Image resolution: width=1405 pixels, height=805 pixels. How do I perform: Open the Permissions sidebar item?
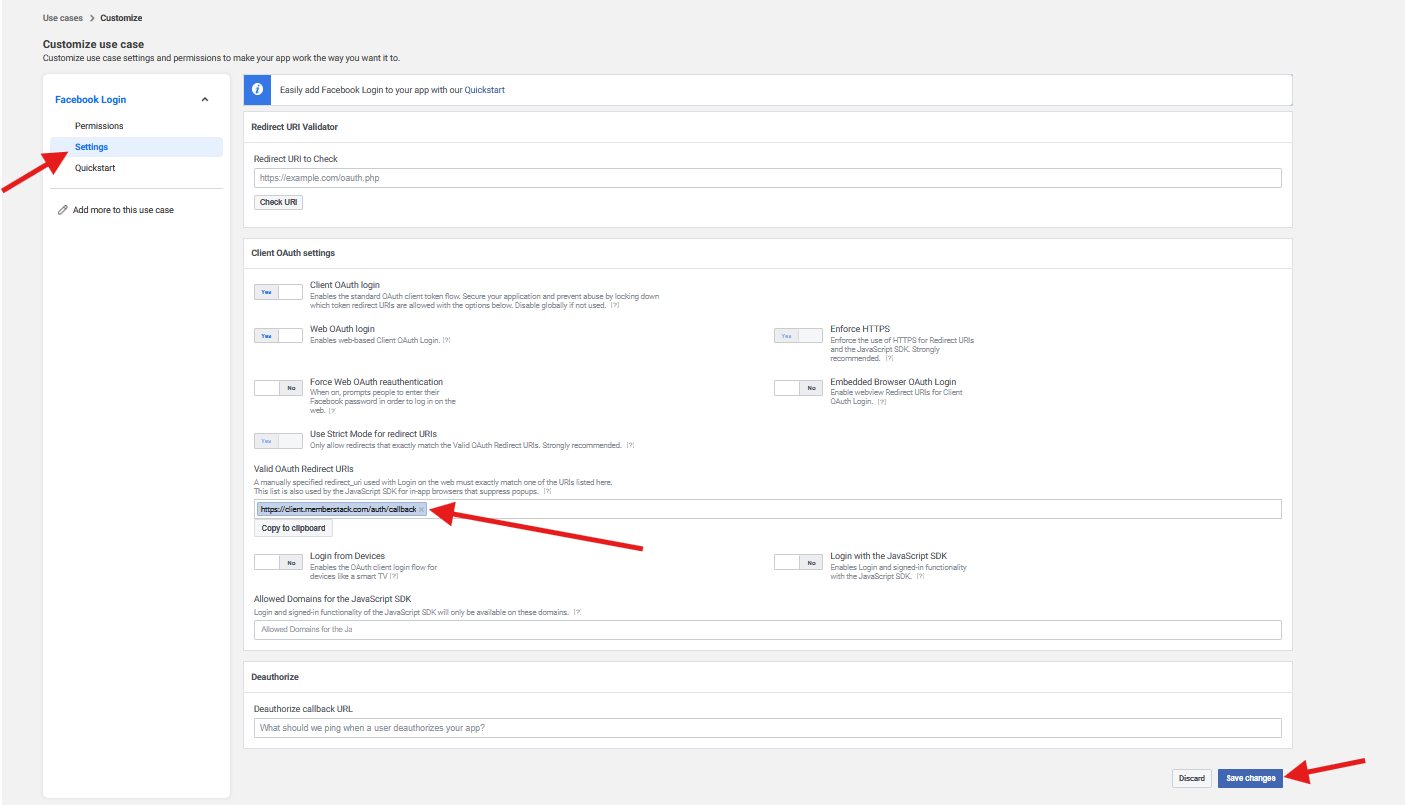click(99, 126)
